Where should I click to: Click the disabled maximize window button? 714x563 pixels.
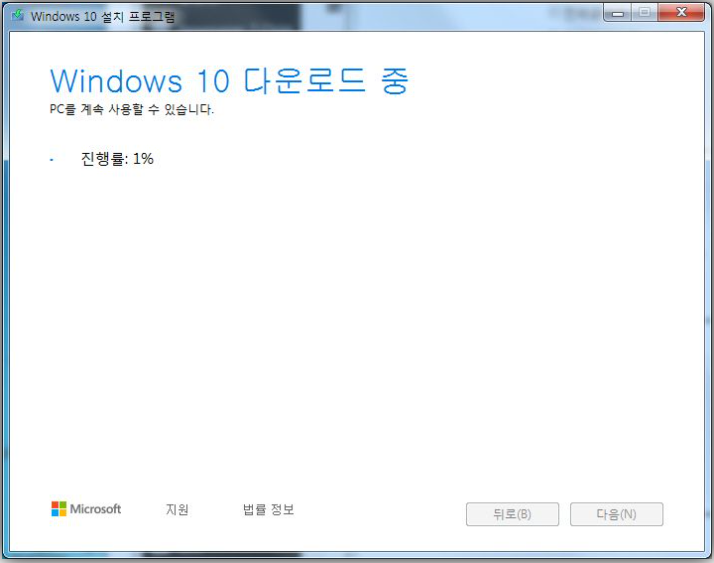tap(644, 13)
